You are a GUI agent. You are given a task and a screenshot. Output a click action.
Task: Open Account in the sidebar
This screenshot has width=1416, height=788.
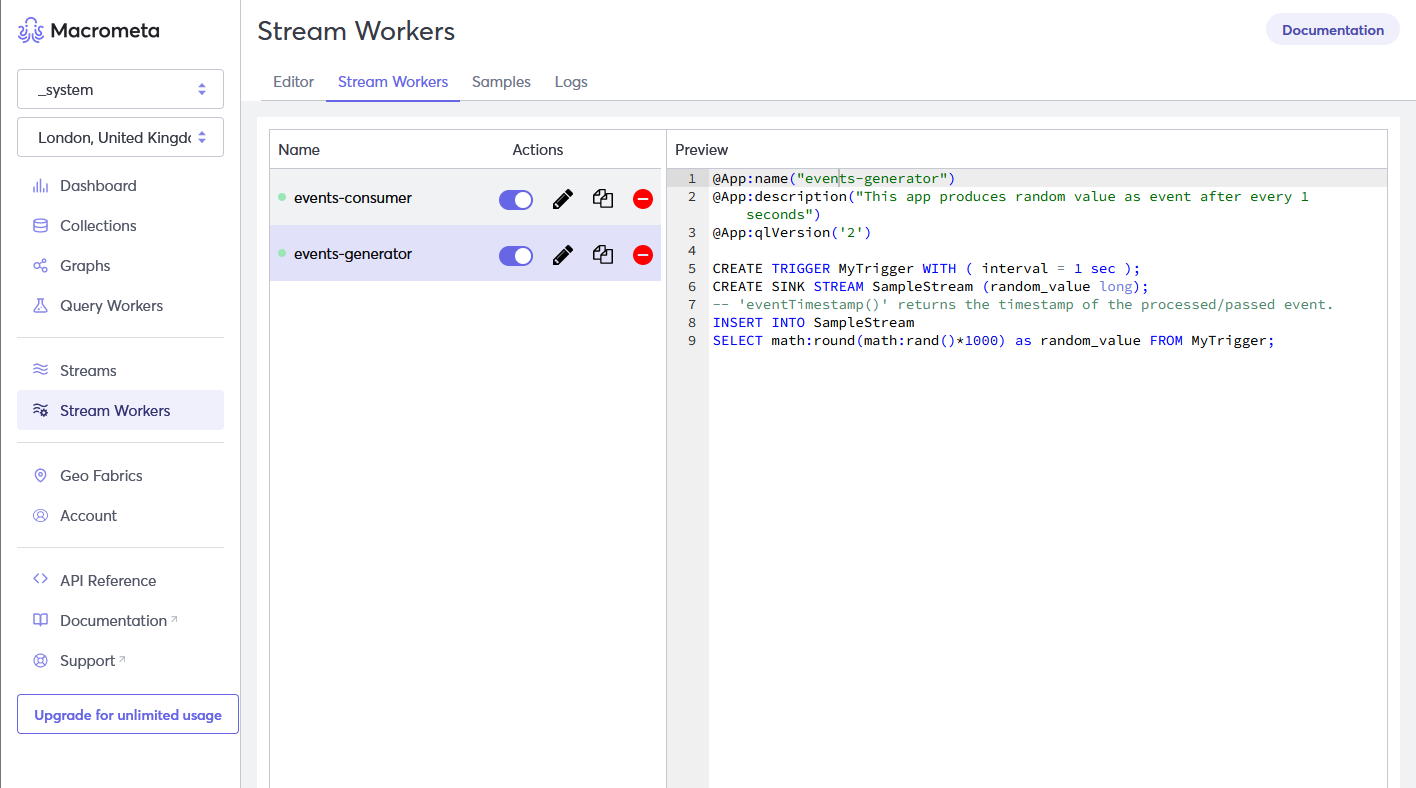click(x=120, y=516)
